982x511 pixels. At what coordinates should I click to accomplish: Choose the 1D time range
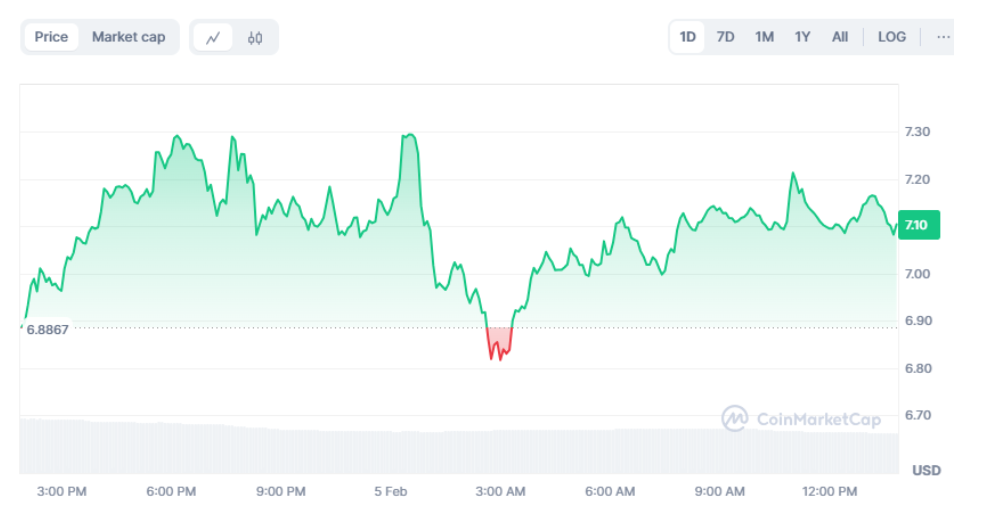688,37
